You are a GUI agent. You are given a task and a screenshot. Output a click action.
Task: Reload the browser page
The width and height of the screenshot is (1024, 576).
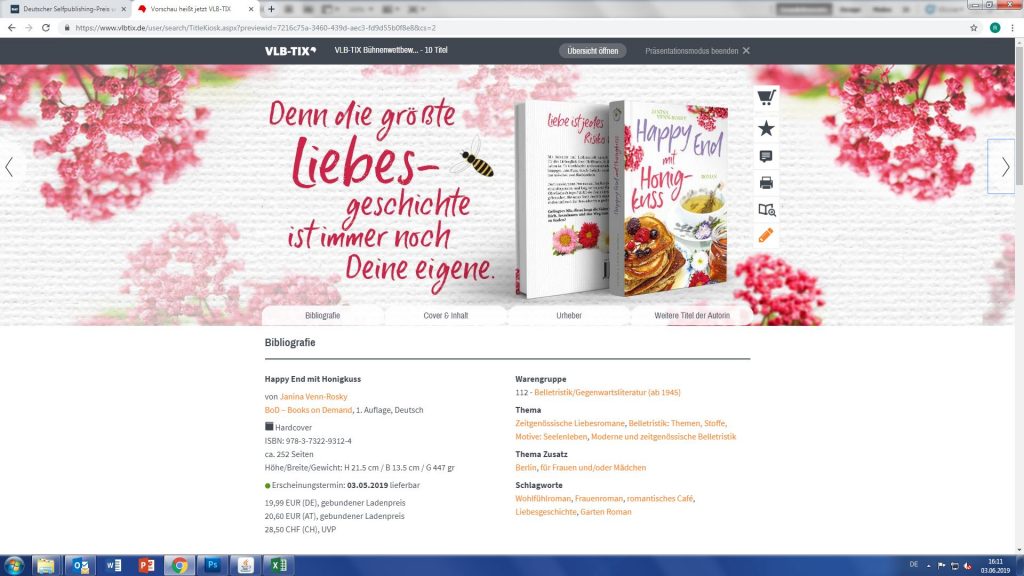click(46, 28)
